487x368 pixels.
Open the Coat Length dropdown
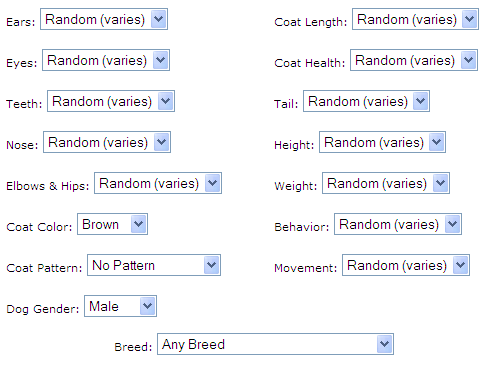[x=415, y=19]
